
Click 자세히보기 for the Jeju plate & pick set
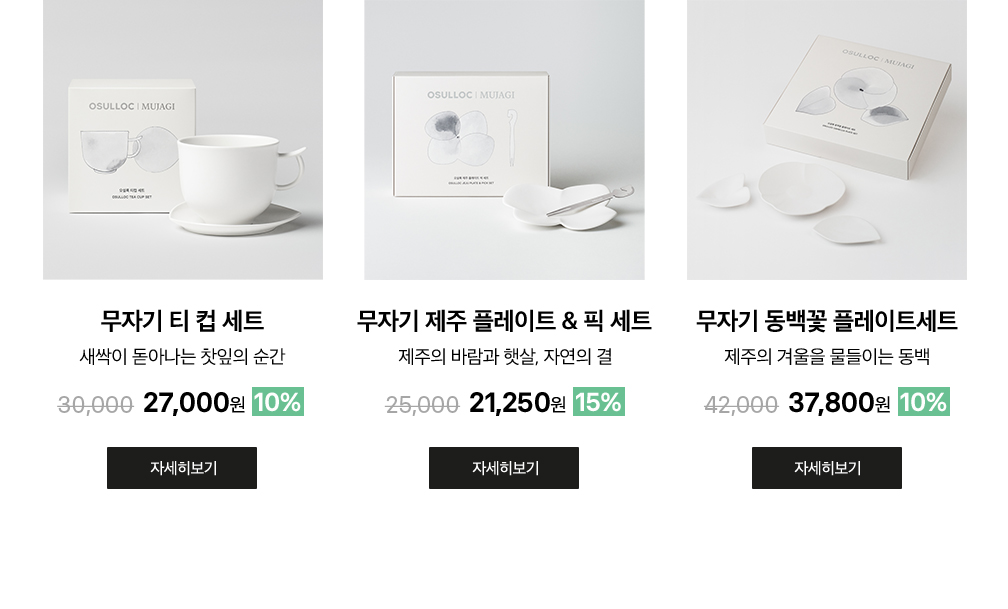504,468
